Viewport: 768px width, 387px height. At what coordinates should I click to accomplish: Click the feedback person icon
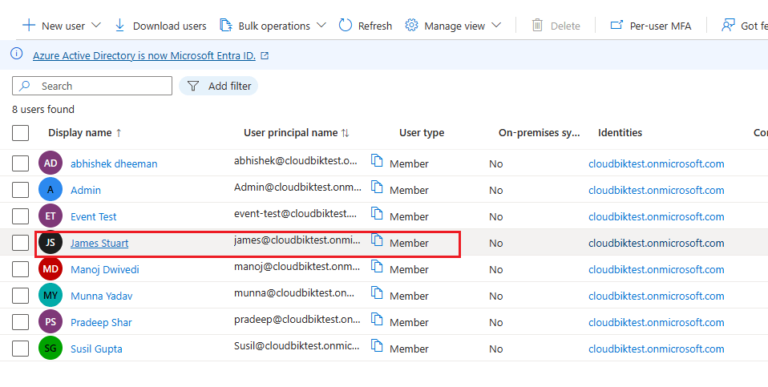728,25
